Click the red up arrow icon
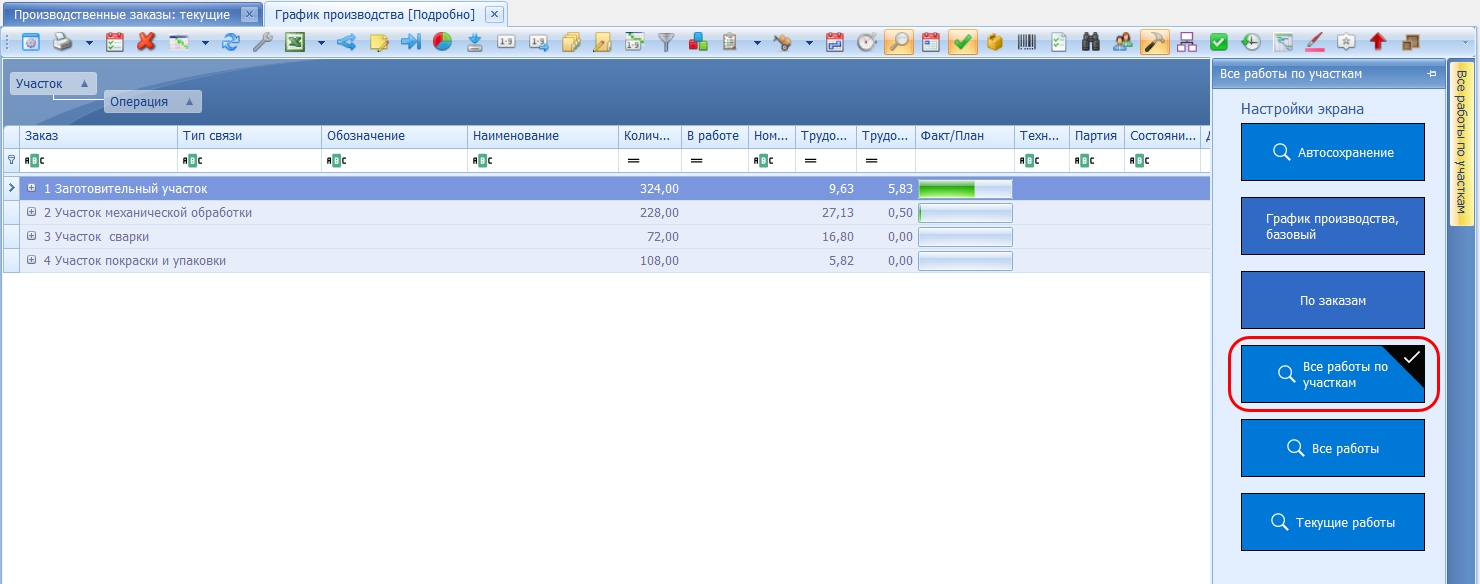The width and height of the screenshot is (1480, 584). click(1378, 42)
